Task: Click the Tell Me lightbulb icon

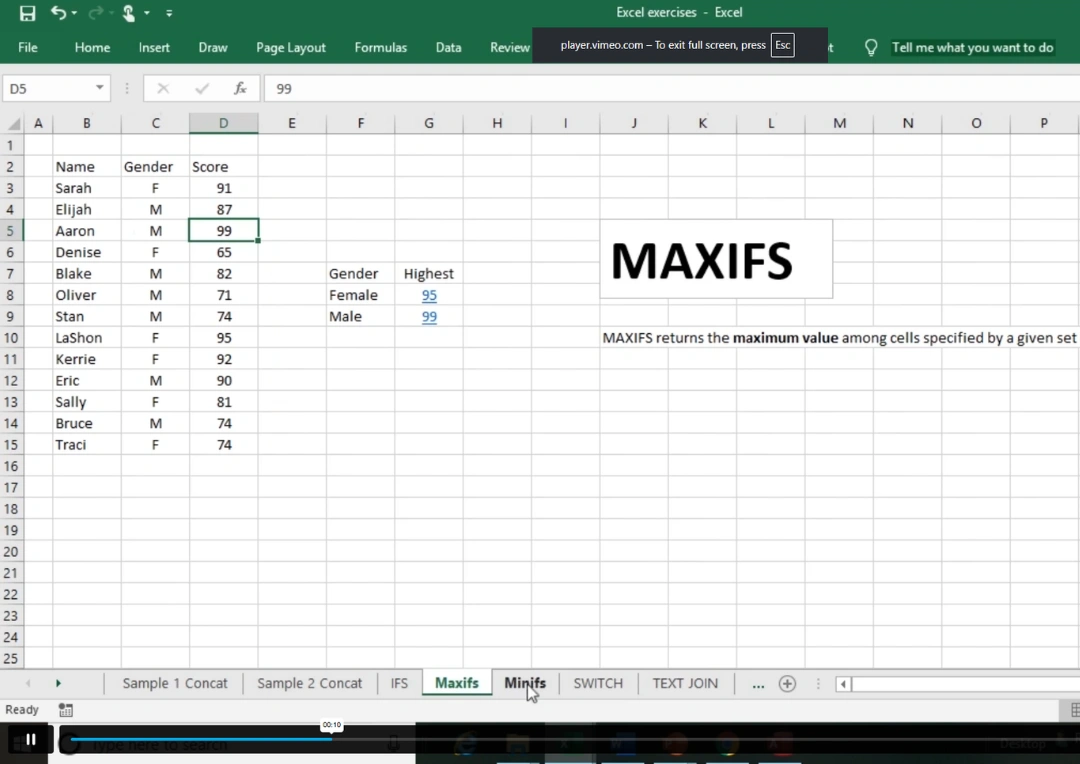Action: (871, 47)
